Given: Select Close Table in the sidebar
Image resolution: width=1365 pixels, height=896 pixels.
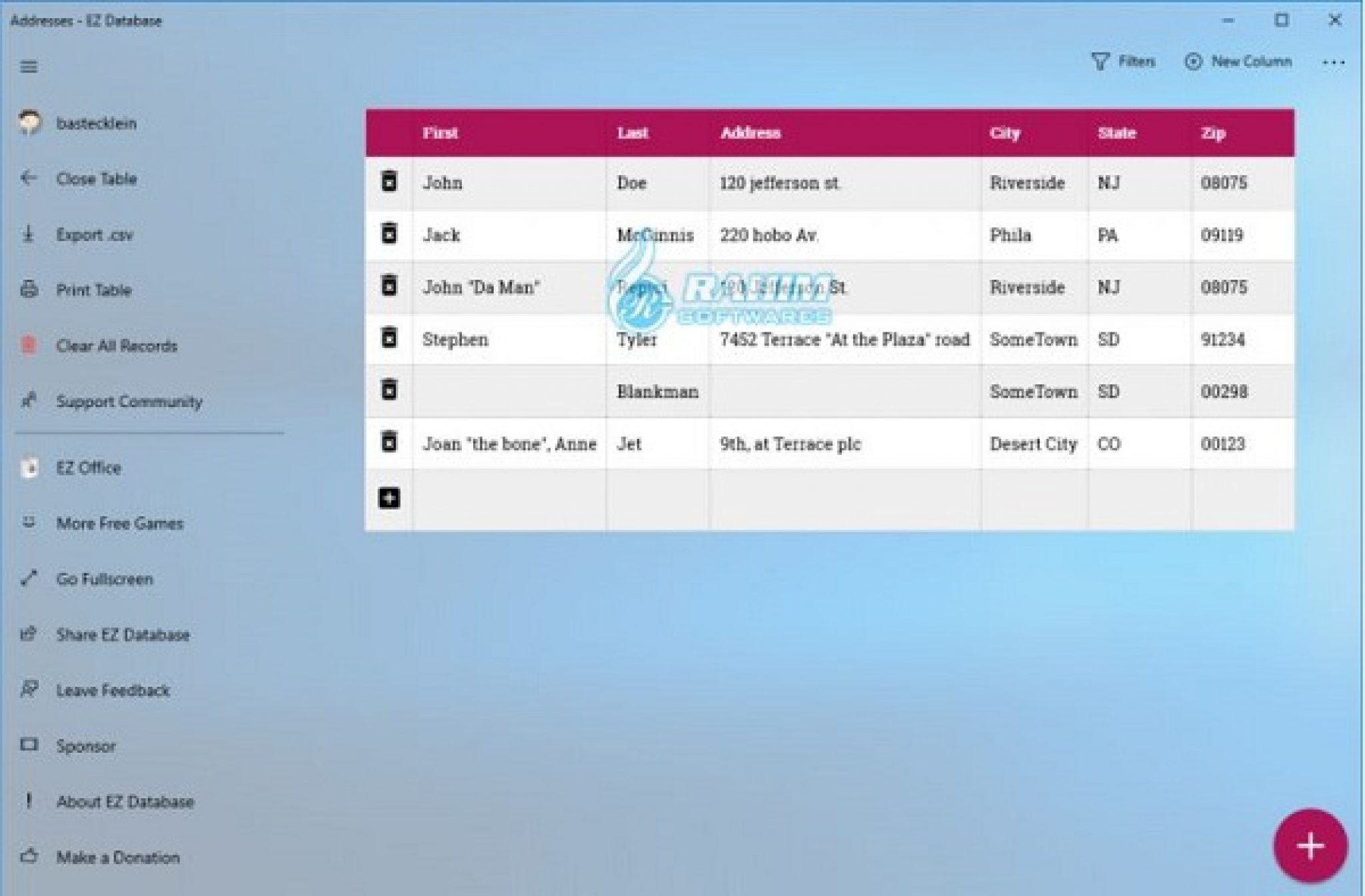Looking at the screenshot, I should (96, 179).
